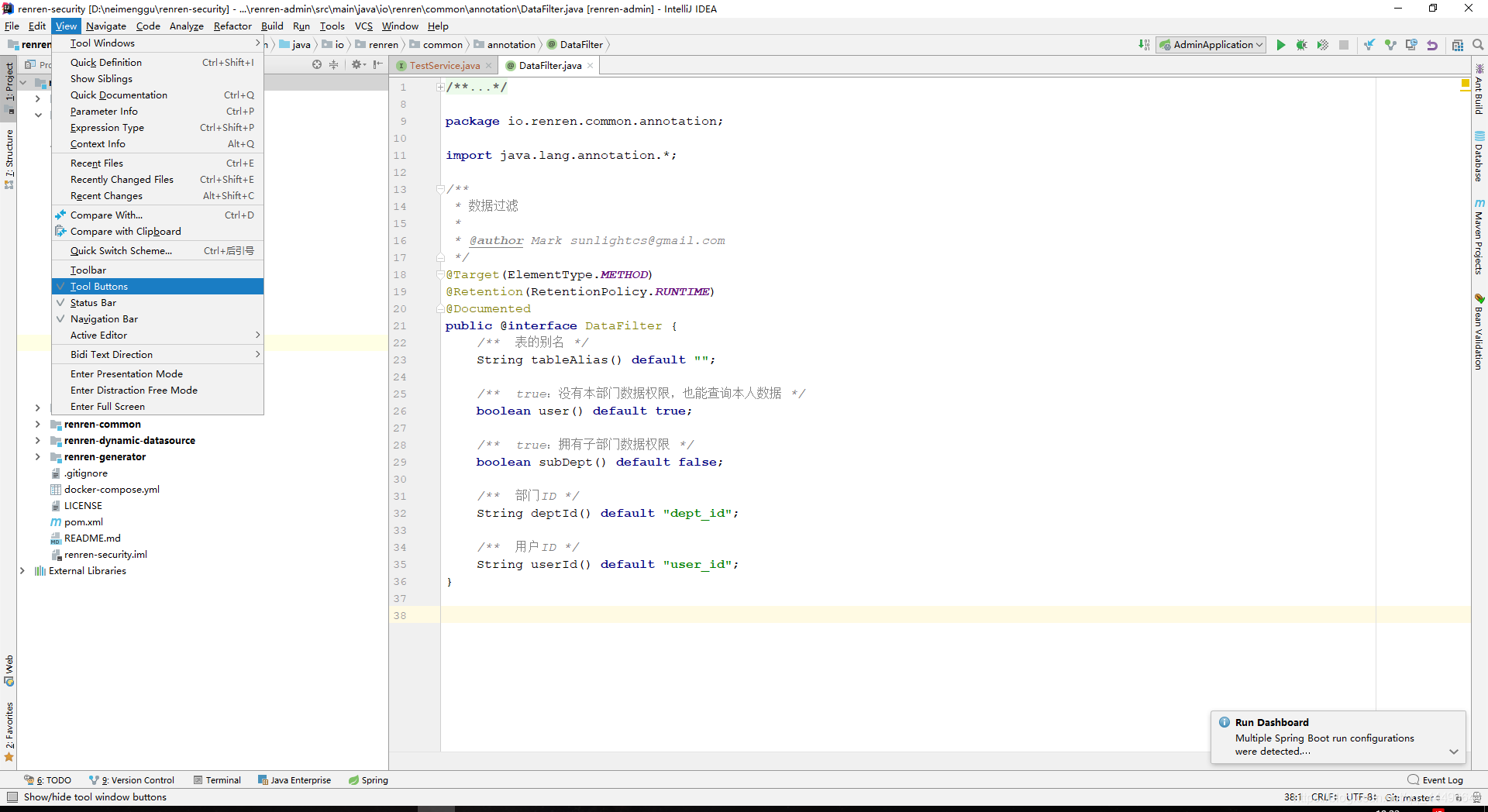Open the Terminal tool window
This screenshot has width=1488, height=812.
click(218, 780)
